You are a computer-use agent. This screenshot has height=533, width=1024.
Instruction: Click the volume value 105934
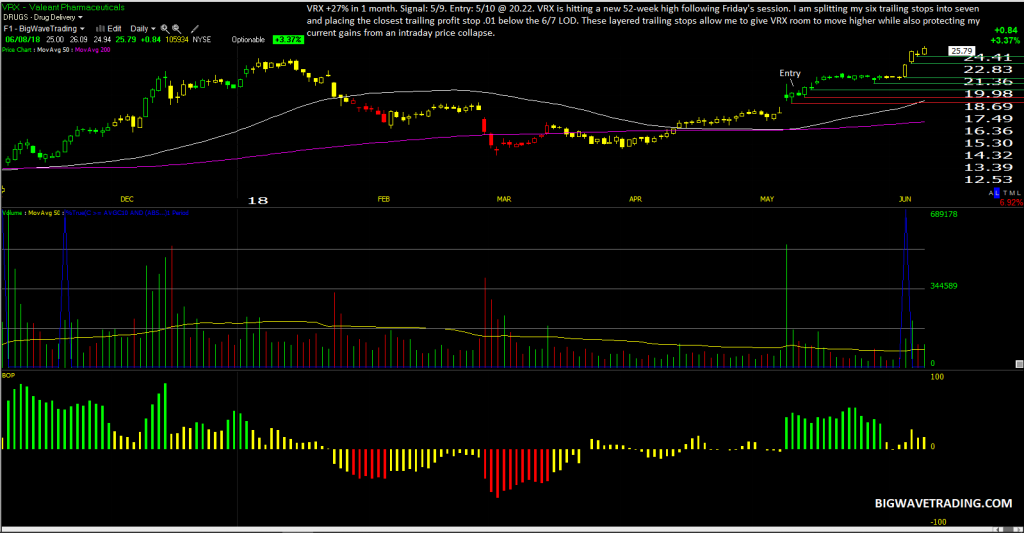177,40
